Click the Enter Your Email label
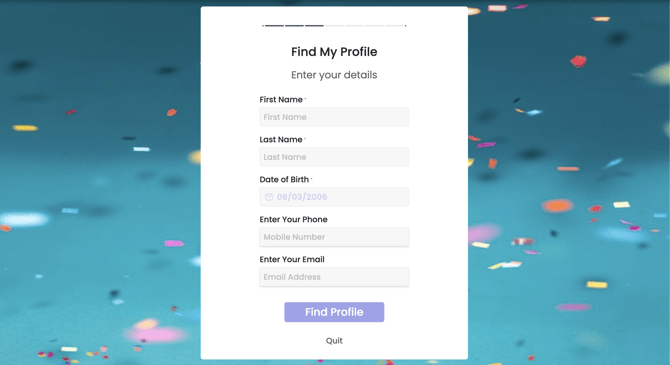670x365 pixels. (x=292, y=259)
